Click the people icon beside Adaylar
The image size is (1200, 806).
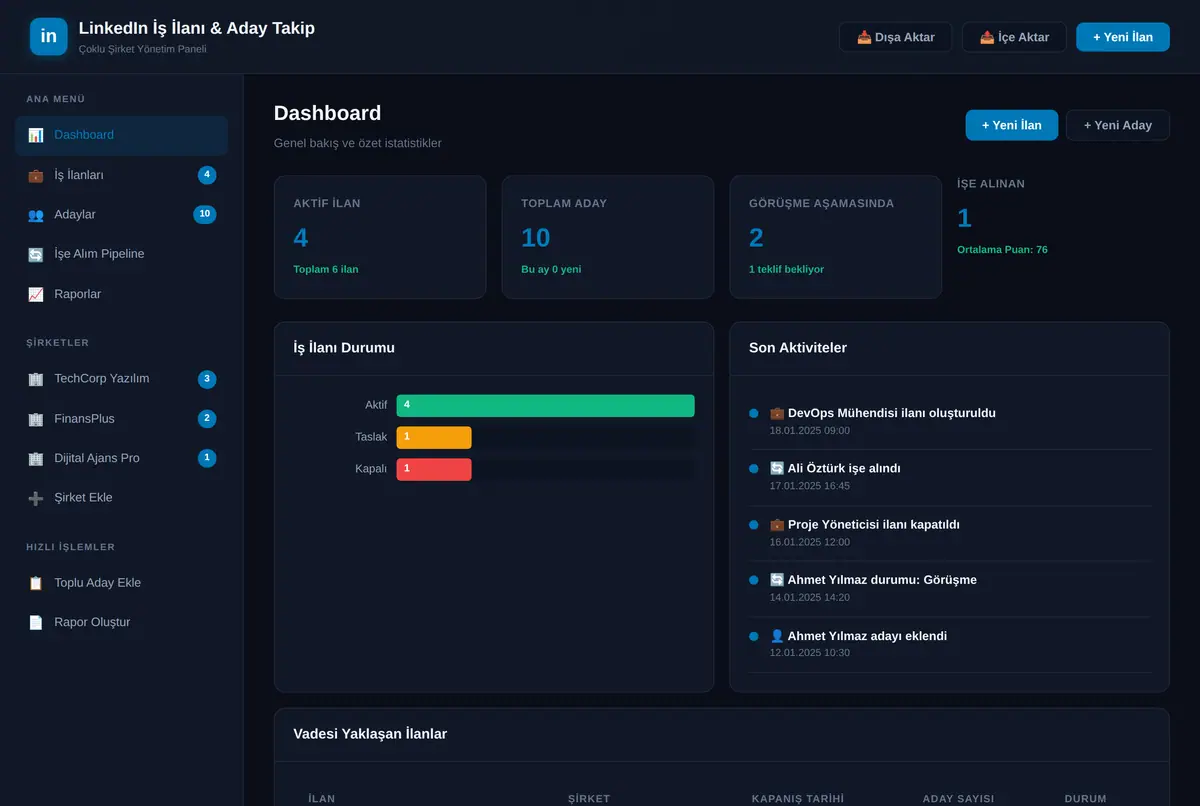coord(36,215)
